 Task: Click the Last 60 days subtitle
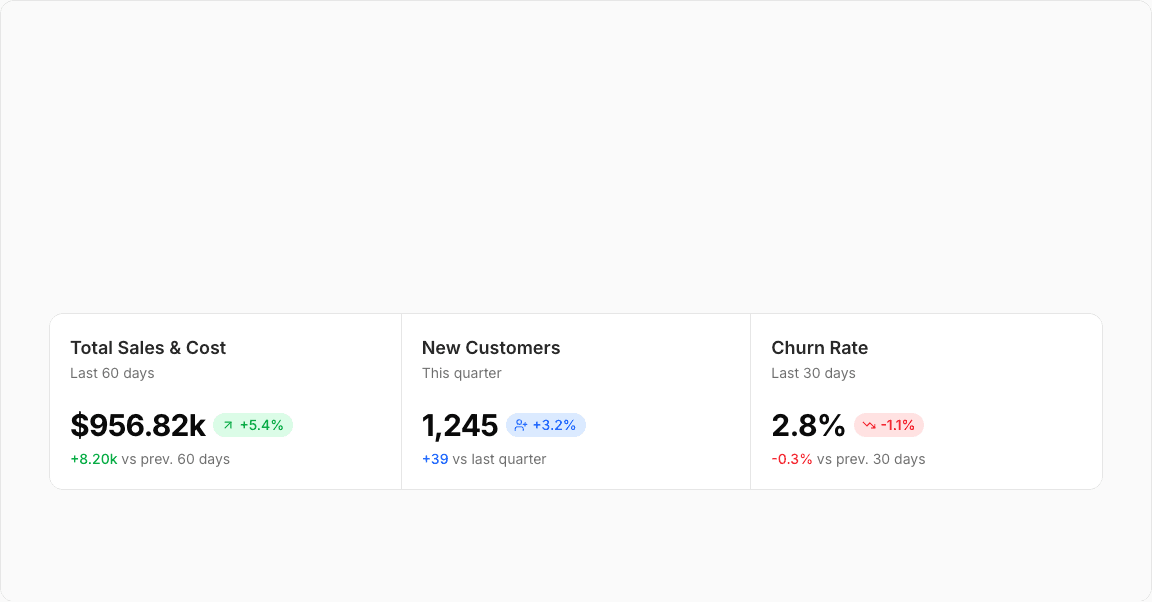112,373
